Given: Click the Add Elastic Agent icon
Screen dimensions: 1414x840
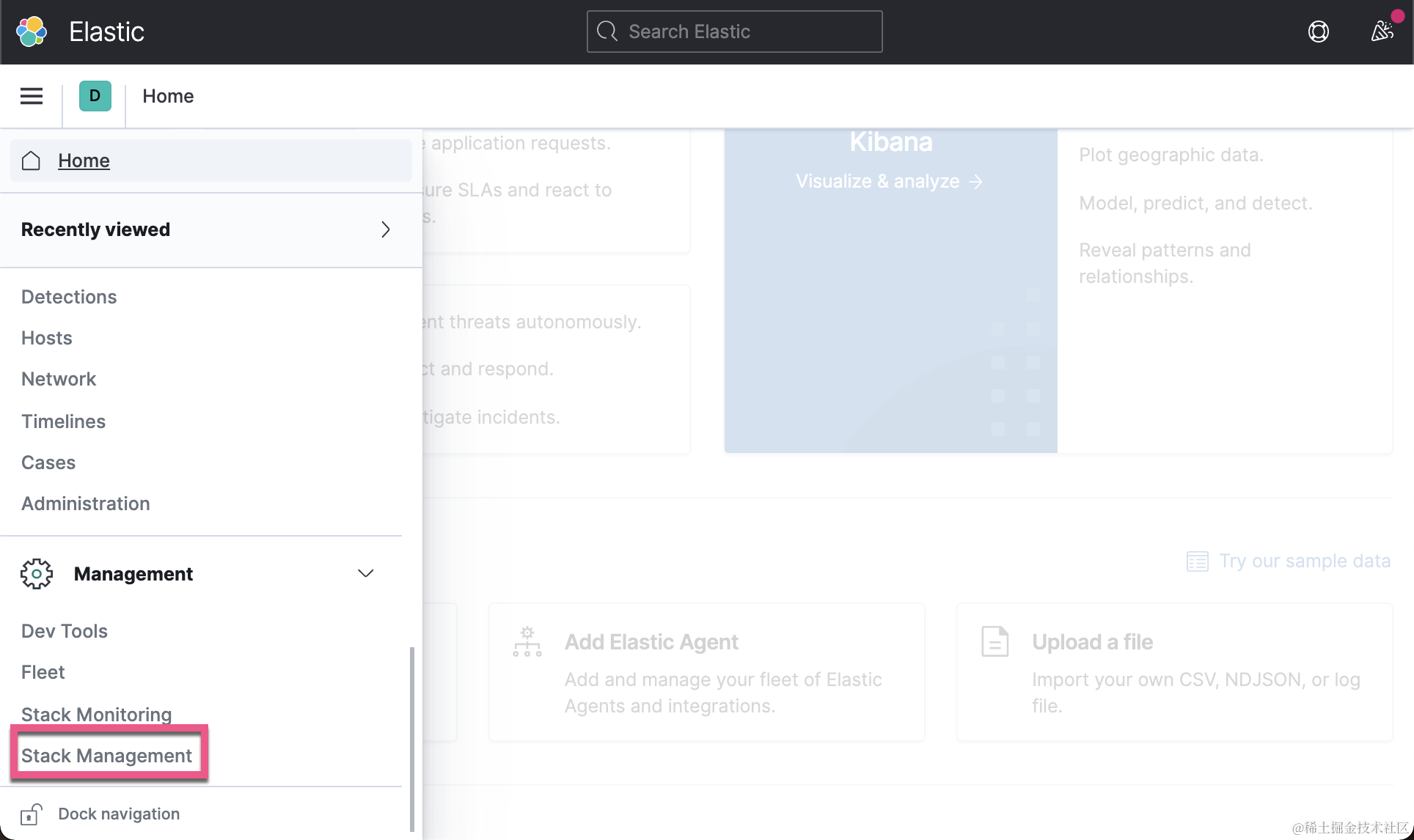Looking at the screenshot, I should pyautogui.click(x=527, y=642).
